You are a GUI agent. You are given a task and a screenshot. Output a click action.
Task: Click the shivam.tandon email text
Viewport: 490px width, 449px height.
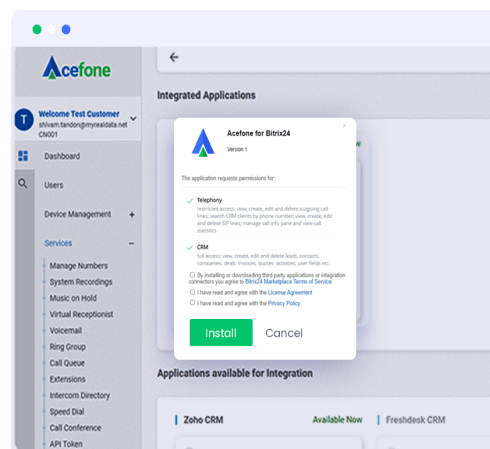[x=83, y=125]
